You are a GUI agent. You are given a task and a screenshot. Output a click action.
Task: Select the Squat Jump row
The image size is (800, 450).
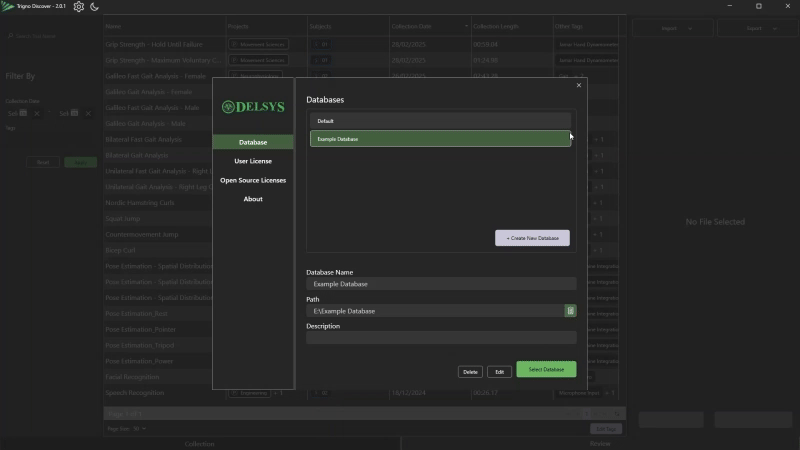(158, 218)
